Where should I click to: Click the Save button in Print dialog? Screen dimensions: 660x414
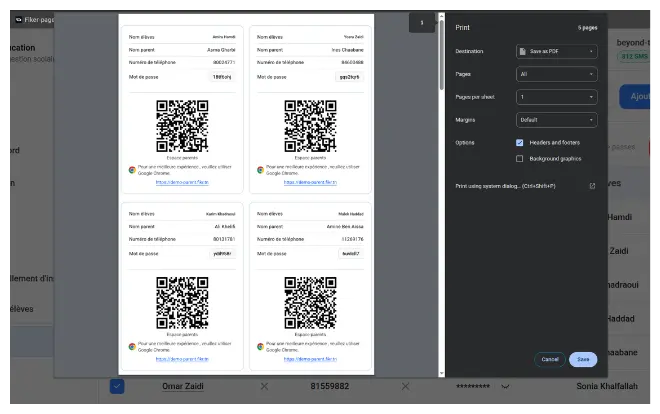583,359
